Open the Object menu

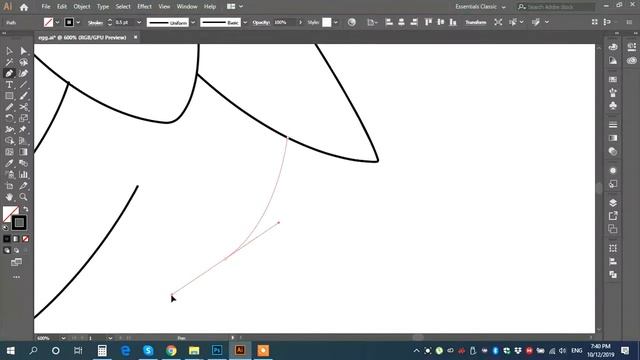pyautogui.click(x=82, y=7)
